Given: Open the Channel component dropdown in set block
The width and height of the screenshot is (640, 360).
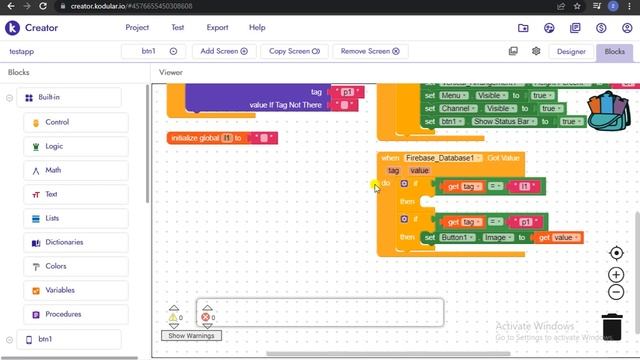Looking at the screenshot, I should [x=458, y=109].
